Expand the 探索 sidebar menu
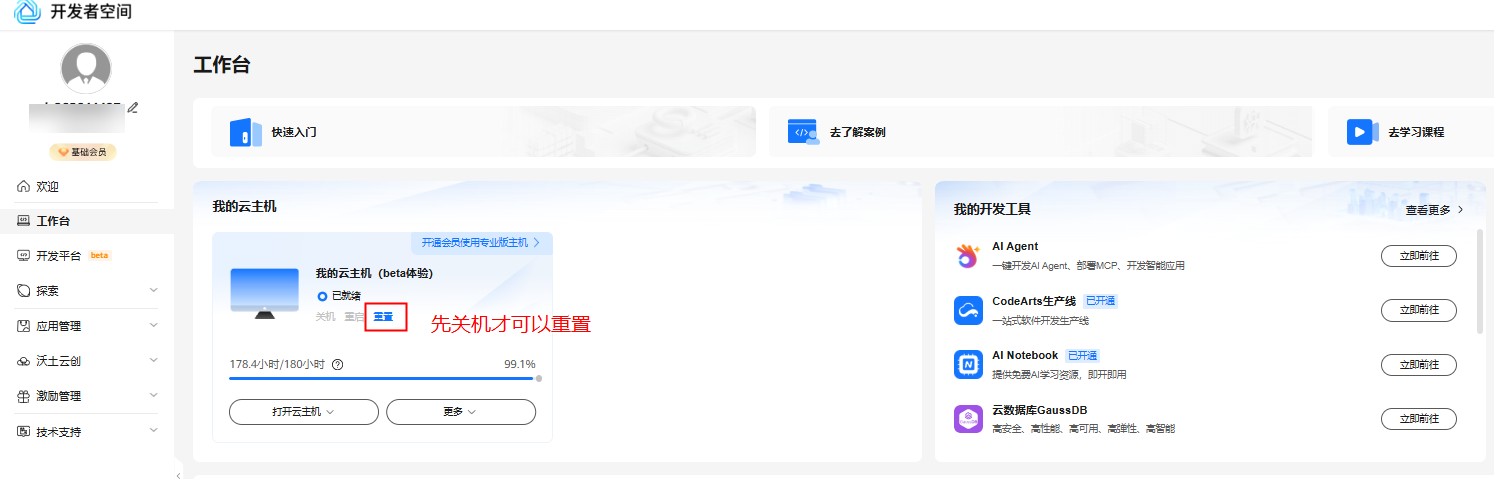This screenshot has width=1494, height=479. tap(87, 291)
